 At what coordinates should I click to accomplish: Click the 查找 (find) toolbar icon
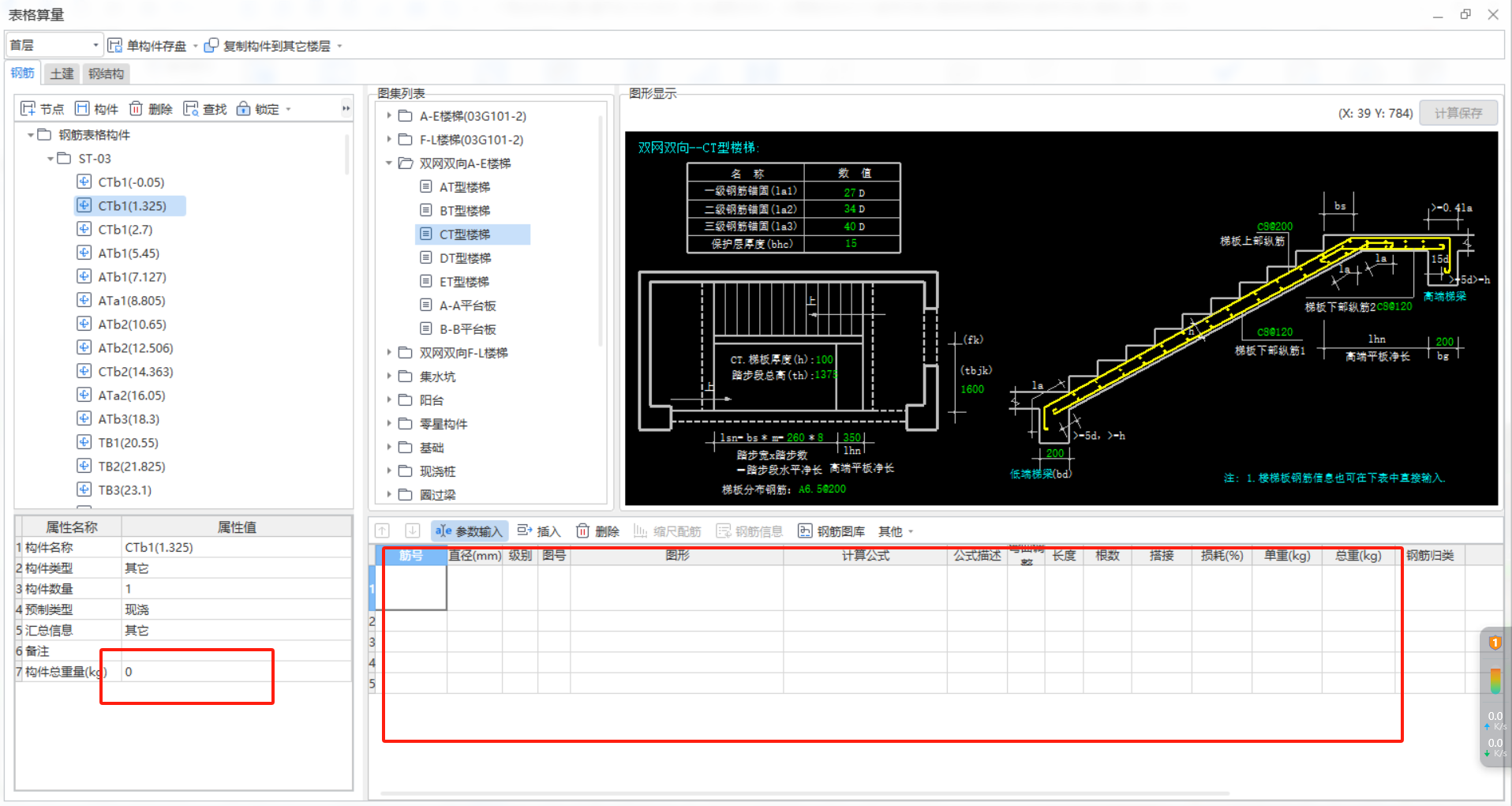pyautogui.click(x=191, y=109)
